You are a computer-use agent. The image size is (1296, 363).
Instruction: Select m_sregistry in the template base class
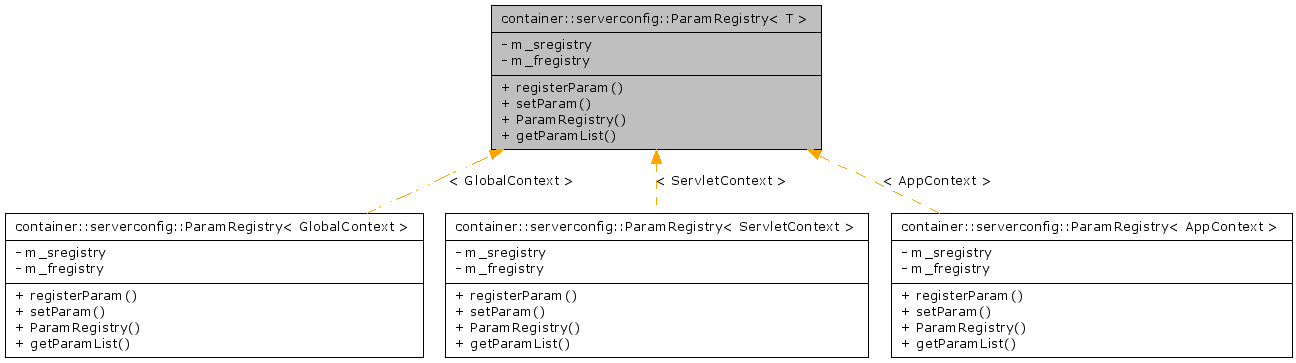click(546, 45)
